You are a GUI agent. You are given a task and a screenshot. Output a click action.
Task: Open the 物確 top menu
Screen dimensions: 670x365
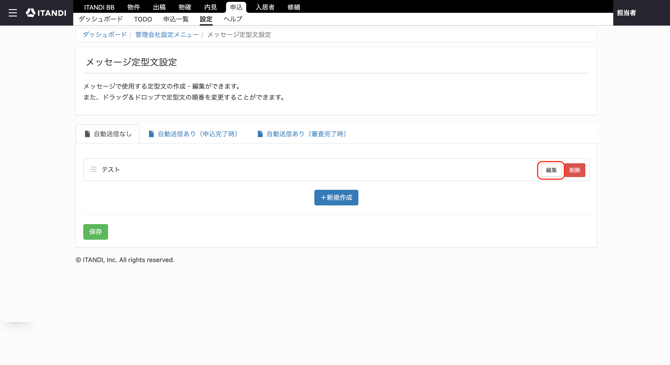[x=185, y=7]
